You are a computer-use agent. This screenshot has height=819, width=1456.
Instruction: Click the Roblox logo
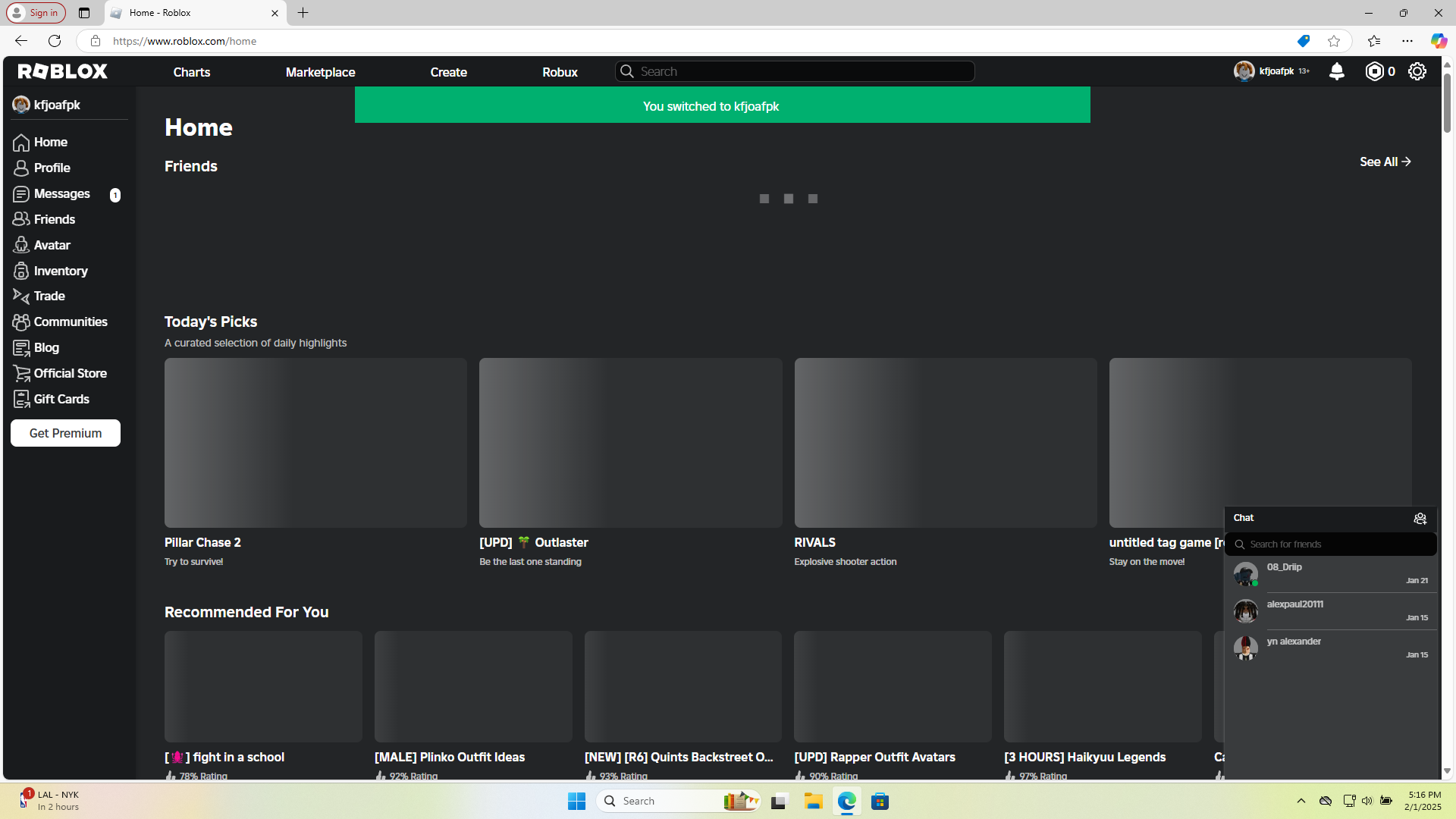coord(63,71)
